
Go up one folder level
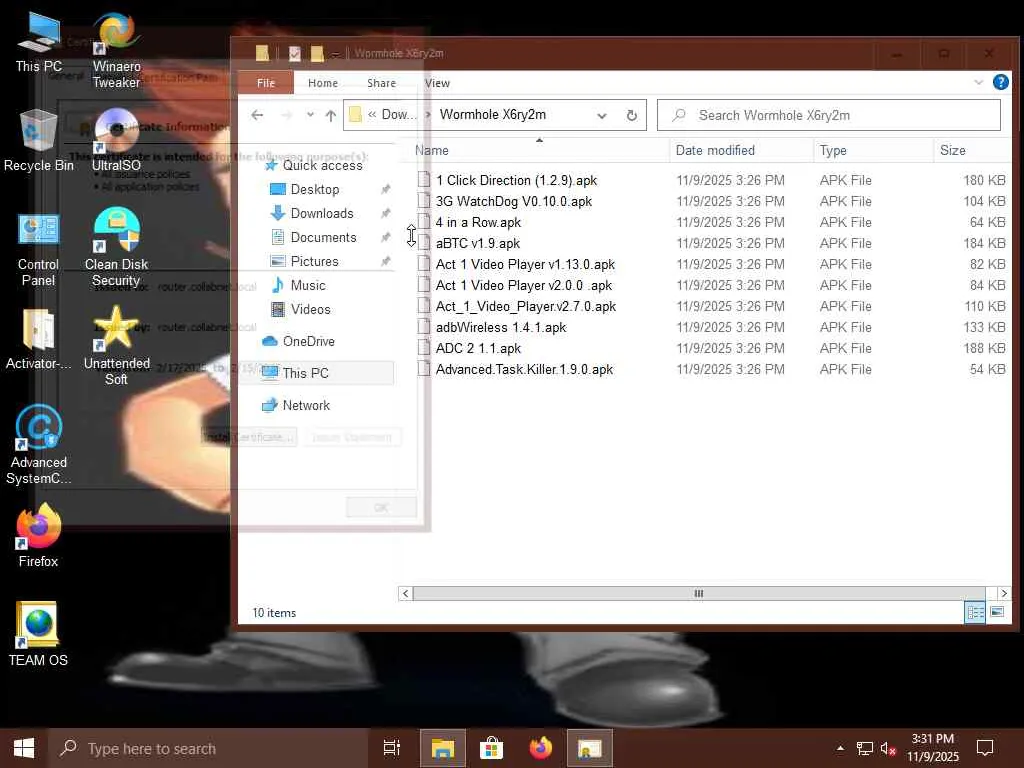330,116
